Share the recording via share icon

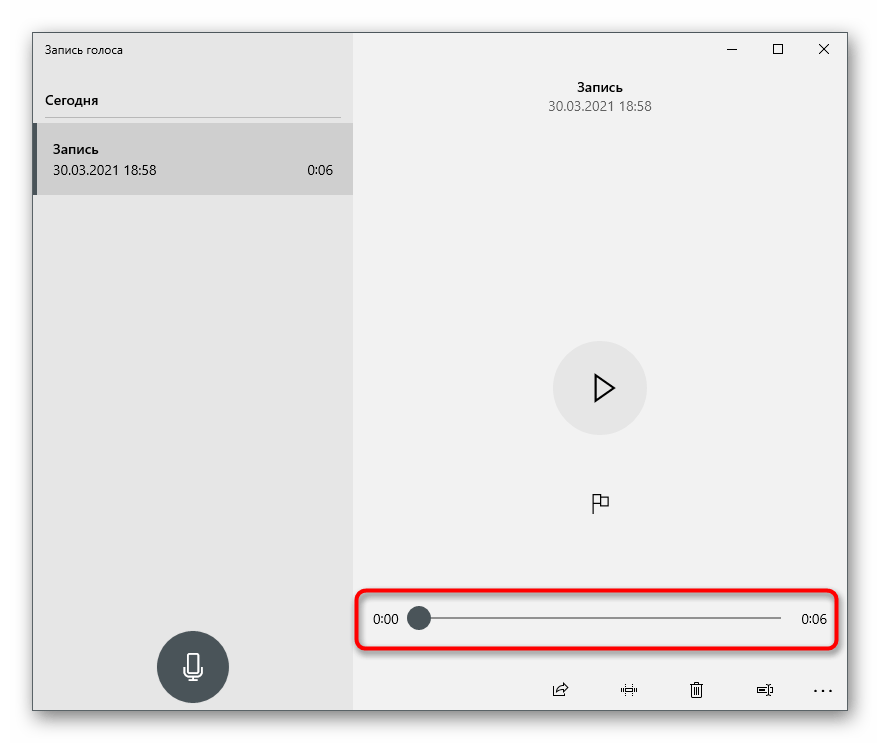click(560, 689)
